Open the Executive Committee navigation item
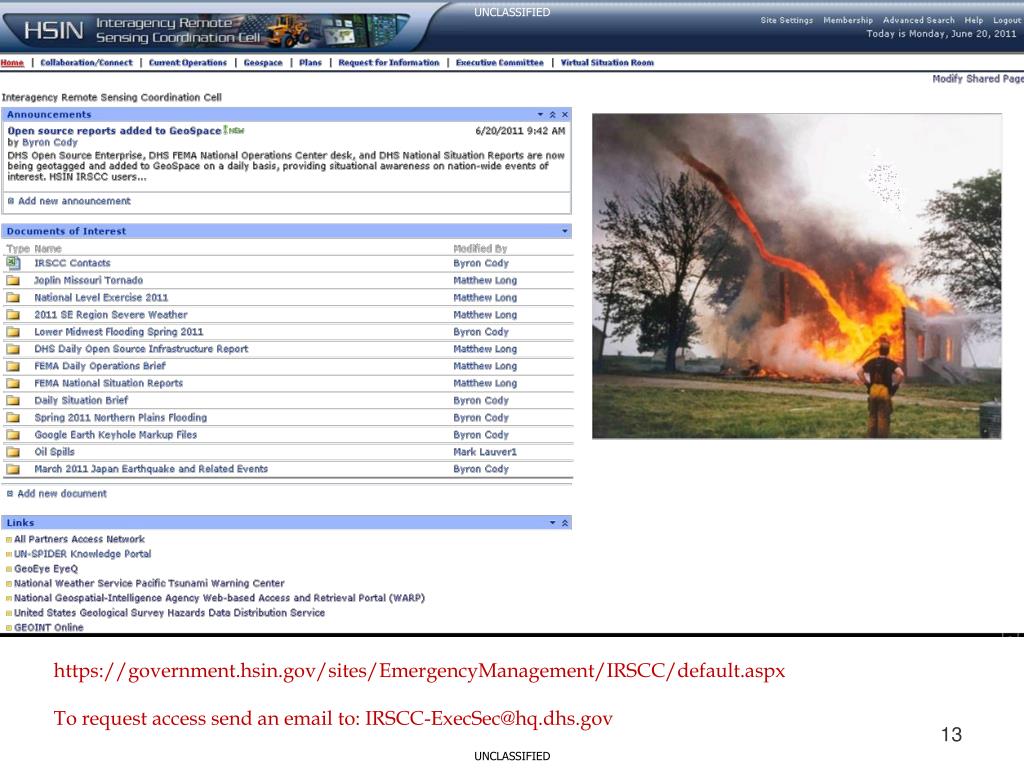The image size is (1024, 768). (500, 63)
